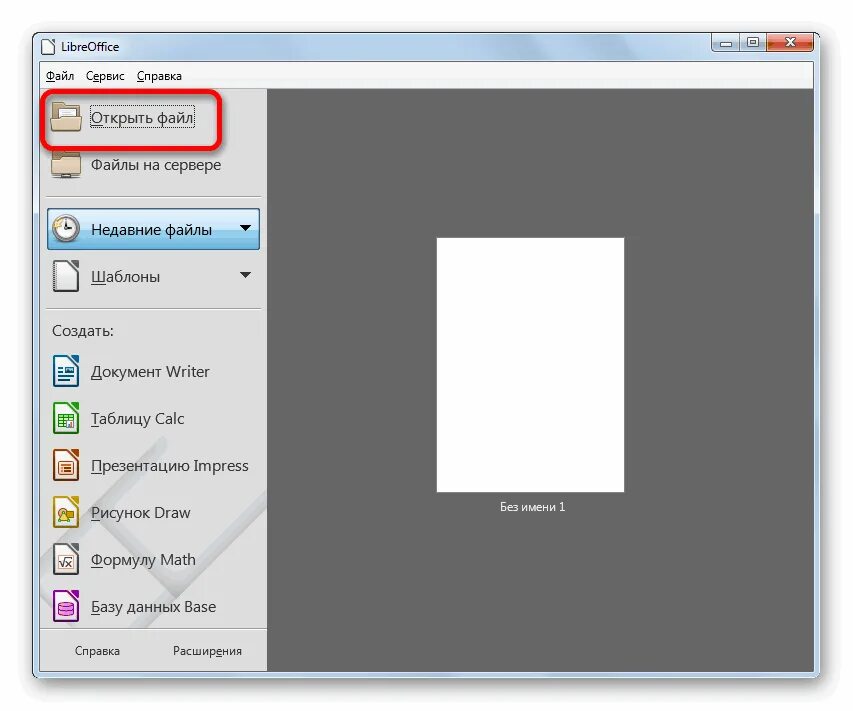
Task: Select the Недавние файлы label
Action: 151,230
